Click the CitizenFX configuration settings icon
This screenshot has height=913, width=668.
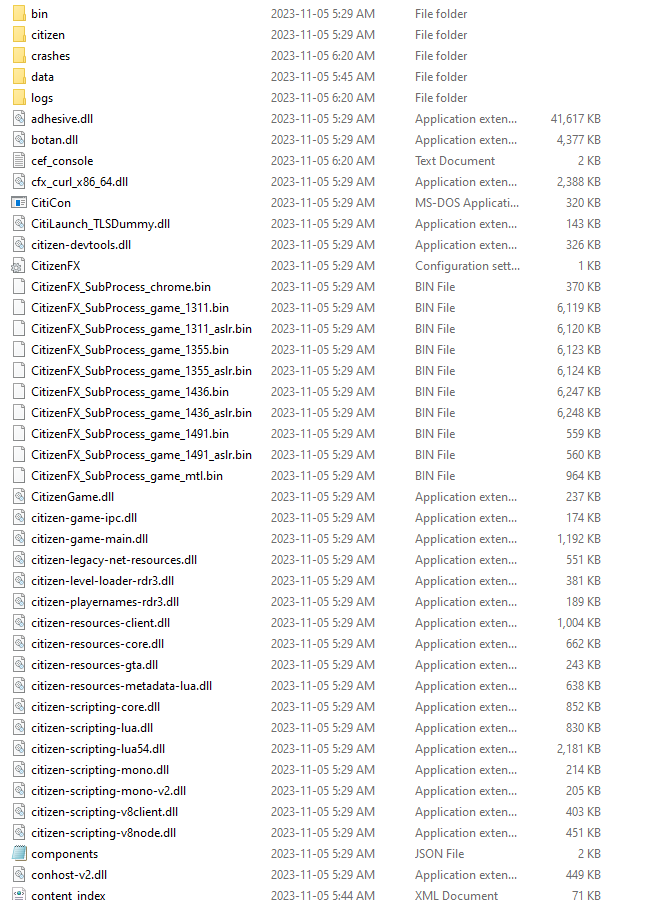pyautogui.click(x=19, y=266)
